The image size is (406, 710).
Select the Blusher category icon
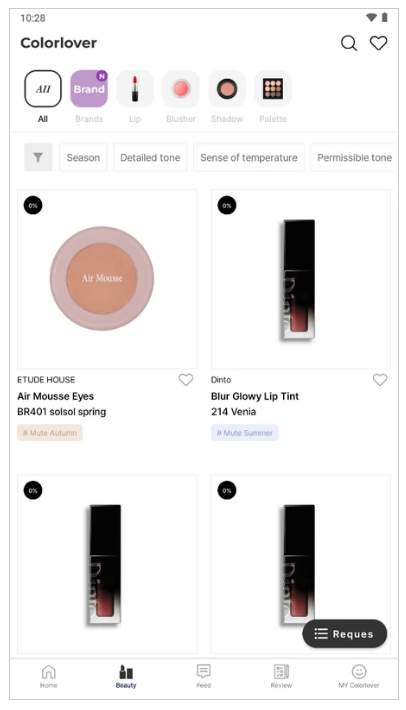click(x=181, y=89)
